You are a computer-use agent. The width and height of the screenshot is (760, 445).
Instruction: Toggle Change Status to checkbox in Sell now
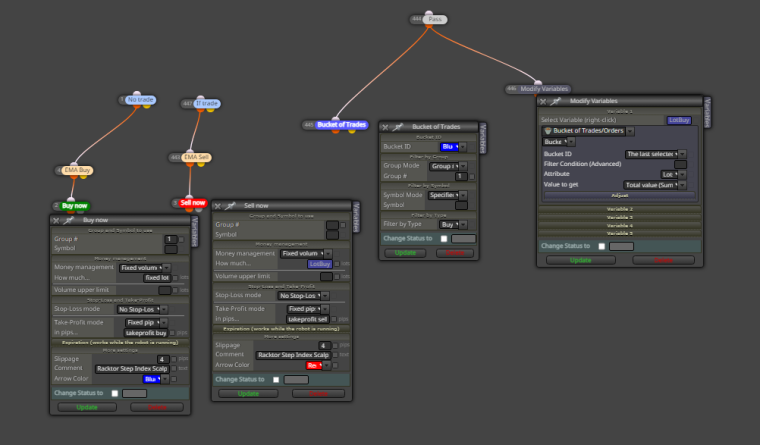276,380
